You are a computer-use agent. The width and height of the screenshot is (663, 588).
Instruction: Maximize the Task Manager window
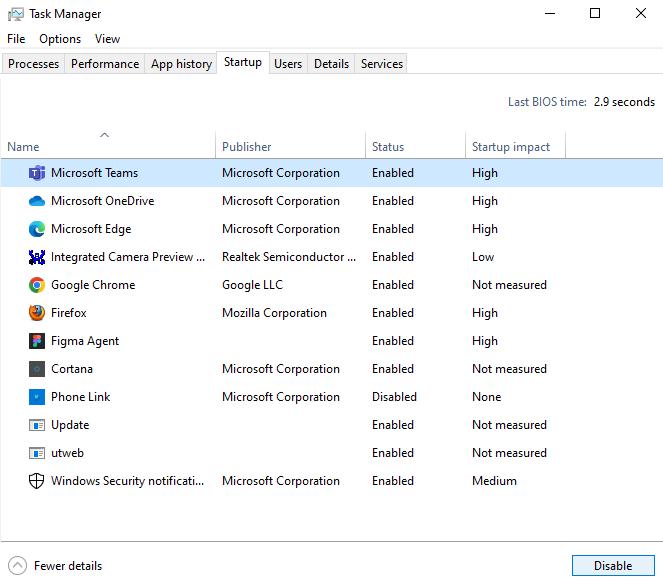point(595,14)
